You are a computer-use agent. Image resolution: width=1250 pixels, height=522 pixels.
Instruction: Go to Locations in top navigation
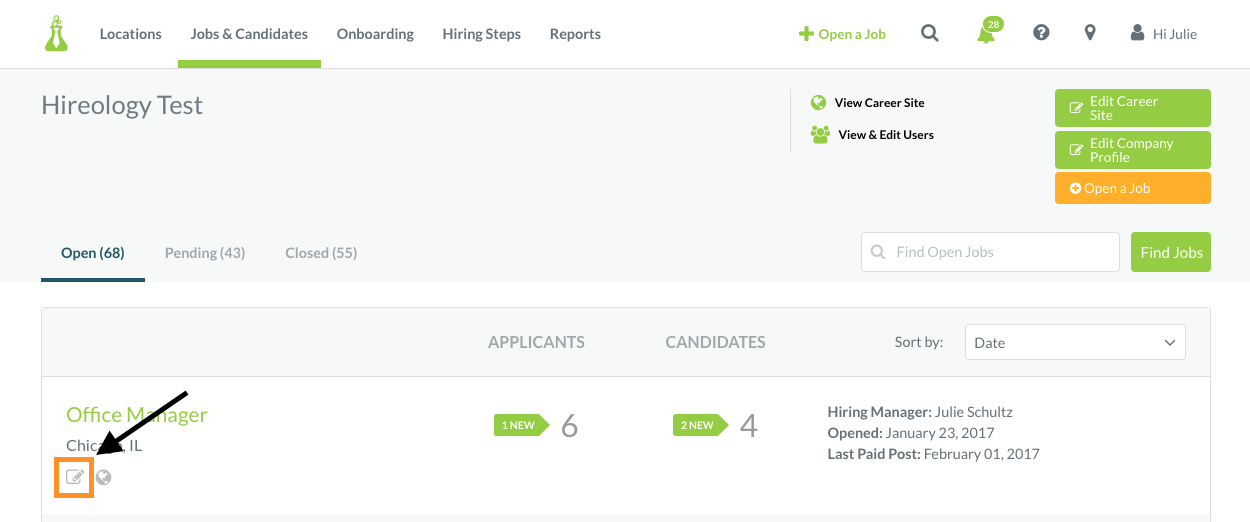tap(130, 34)
